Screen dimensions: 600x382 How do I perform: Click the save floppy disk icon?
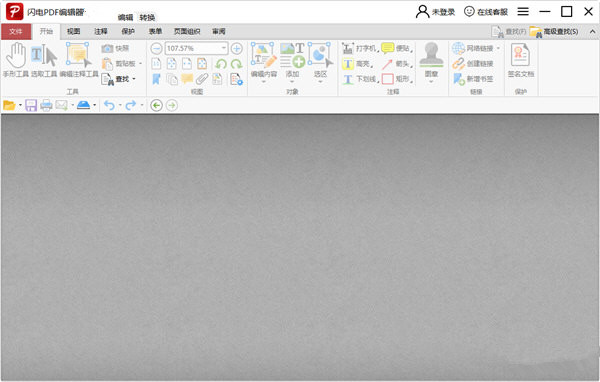[x=31, y=105]
